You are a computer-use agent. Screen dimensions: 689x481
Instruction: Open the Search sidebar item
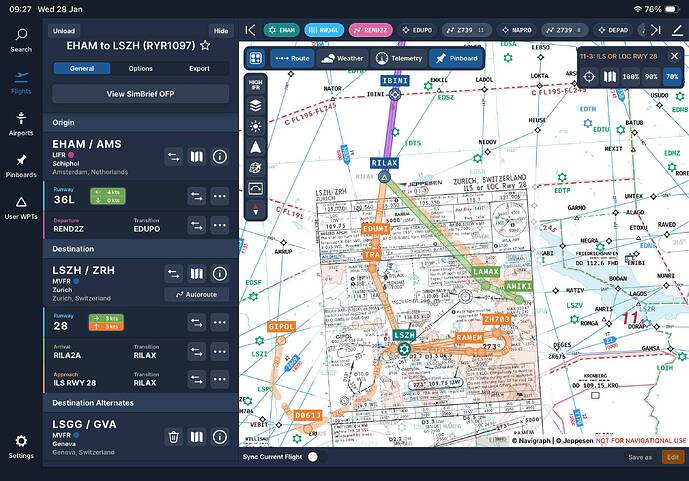21,40
